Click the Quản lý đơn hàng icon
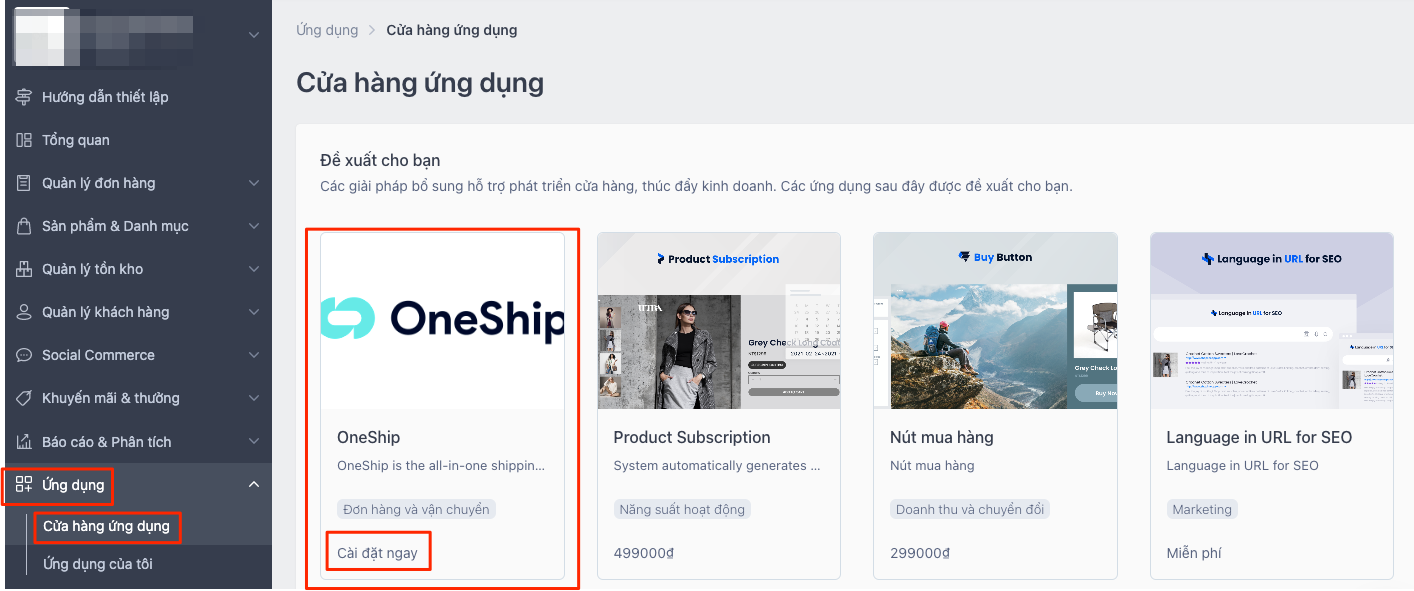This screenshot has height=591, width=1414. coord(24,183)
